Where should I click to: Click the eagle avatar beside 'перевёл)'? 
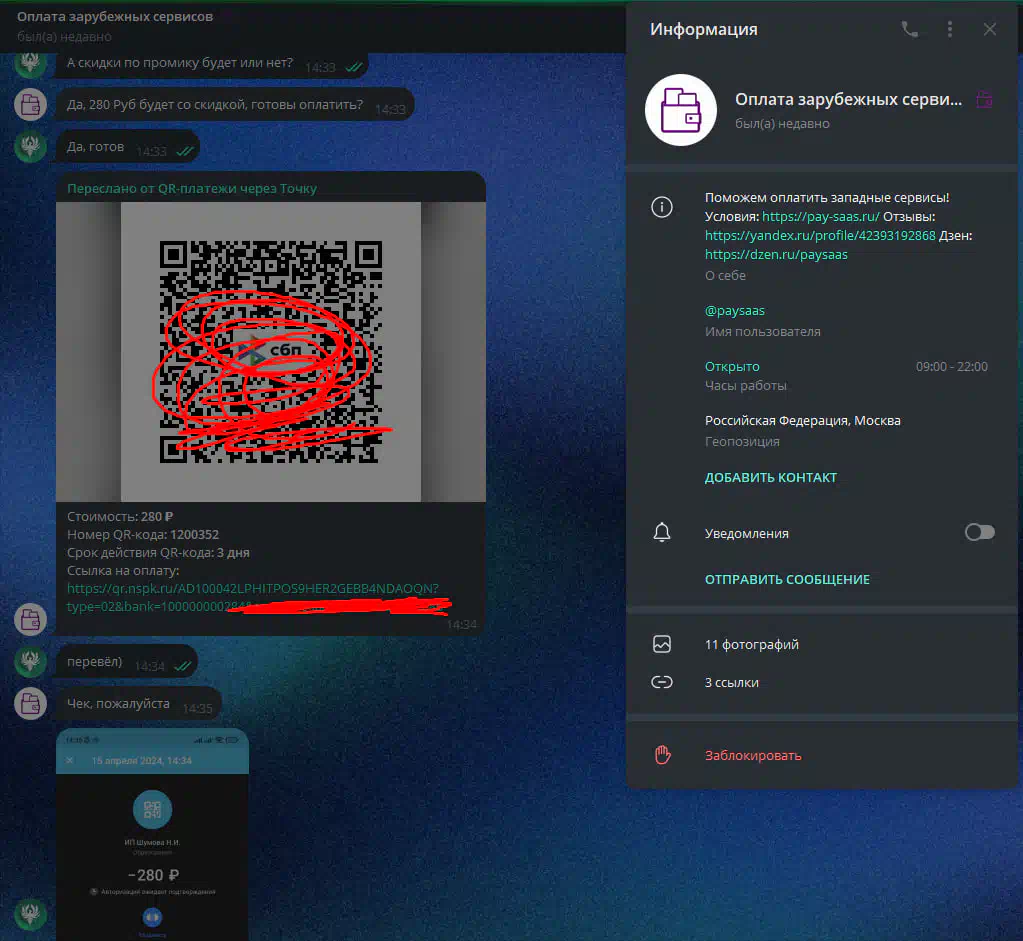(30, 661)
